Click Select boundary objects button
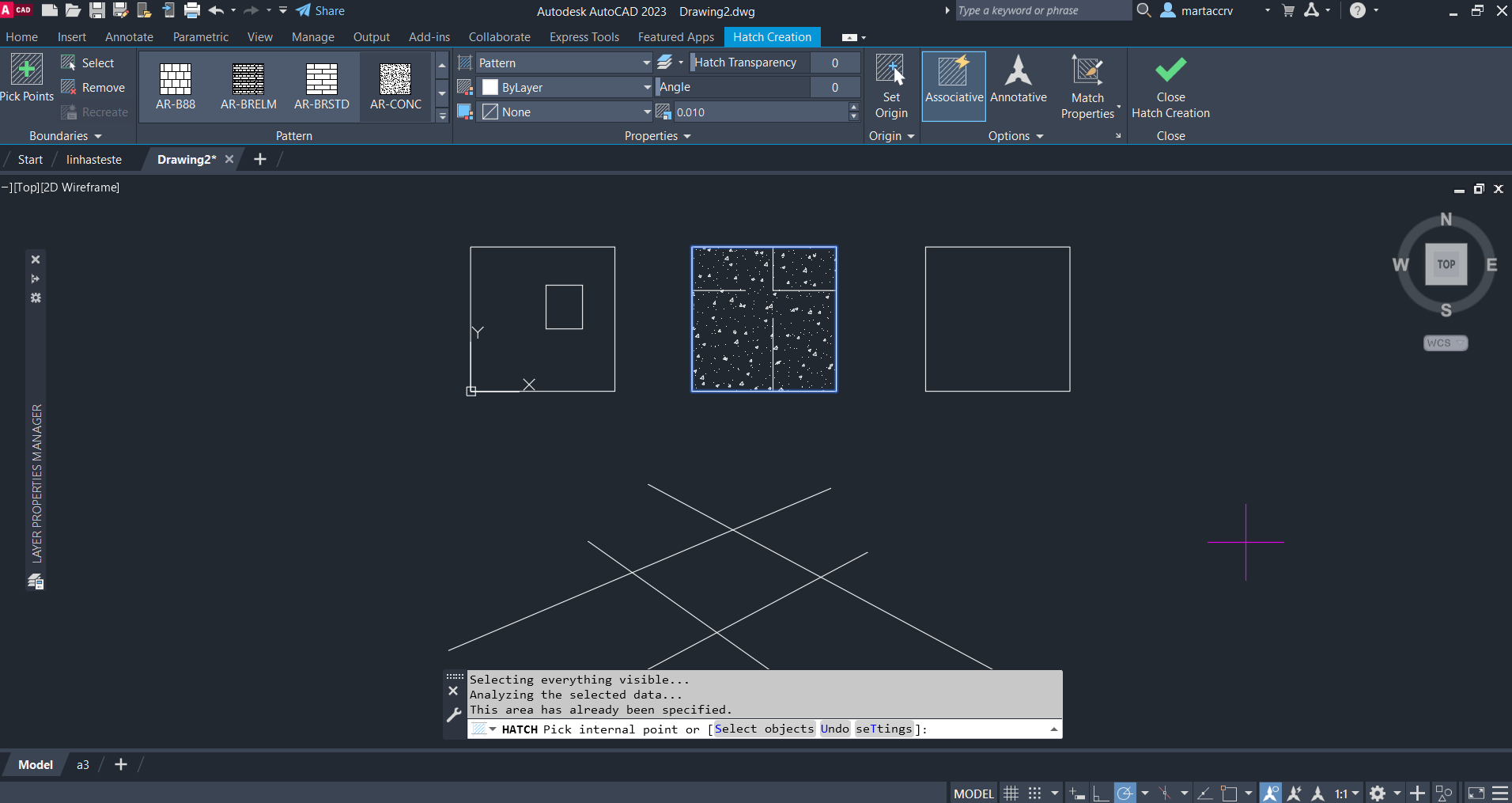The height and width of the screenshot is (803, 1512). point(88,62)
